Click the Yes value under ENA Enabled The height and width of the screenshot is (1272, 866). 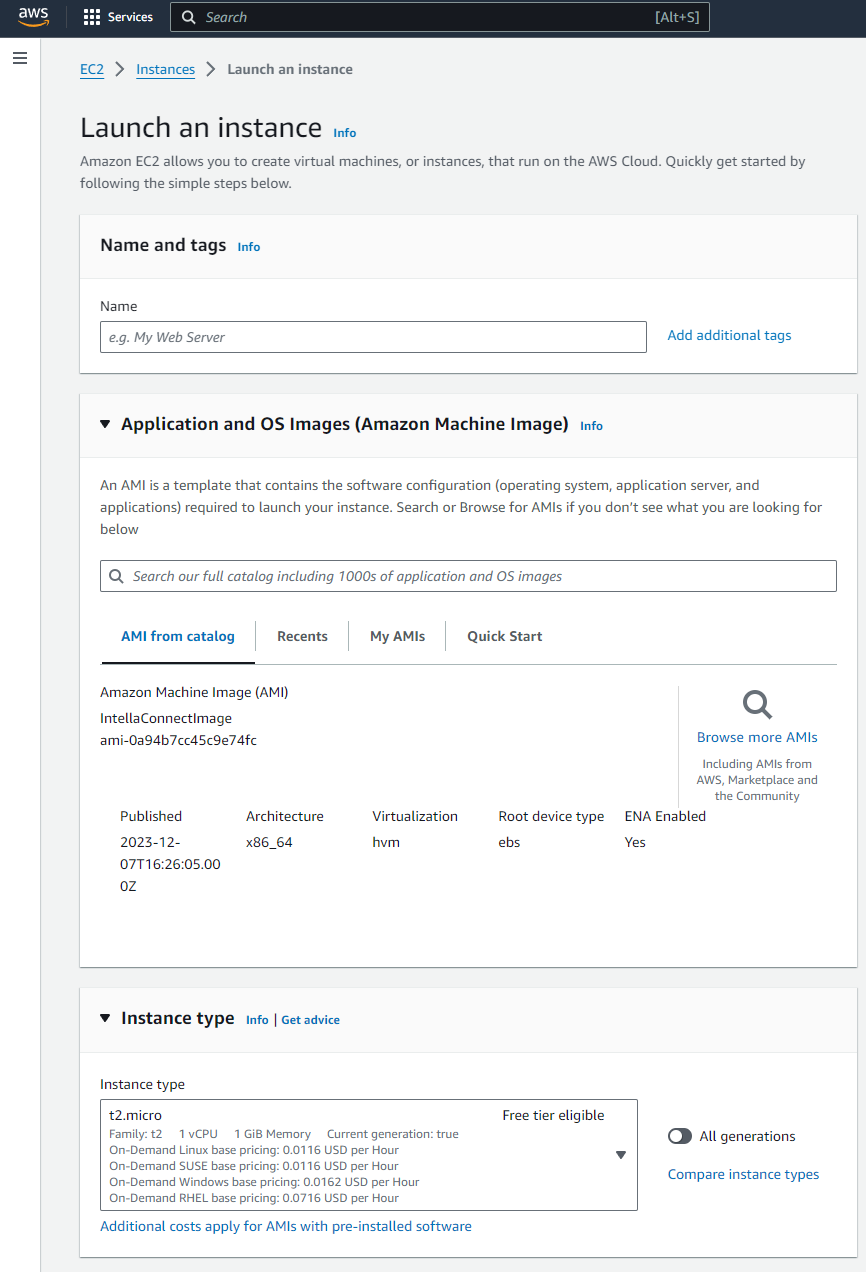(x=635, y=842)
